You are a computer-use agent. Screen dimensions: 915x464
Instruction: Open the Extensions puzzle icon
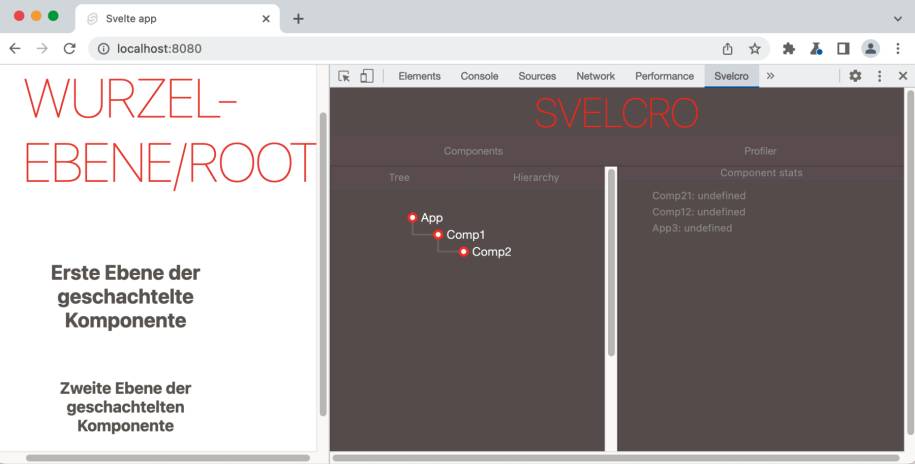789,48
